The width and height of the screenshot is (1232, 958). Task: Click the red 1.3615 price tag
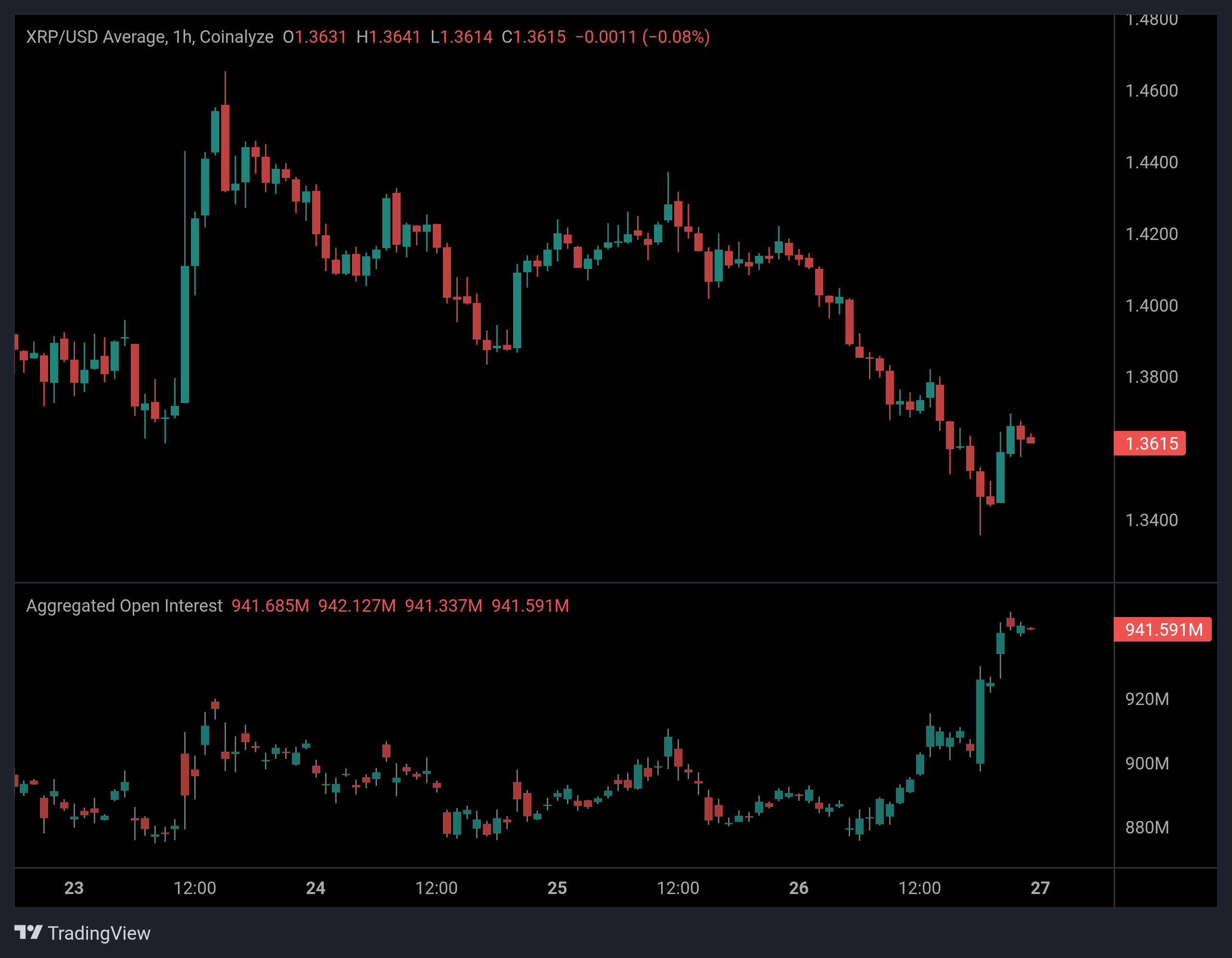point(1149,444)
